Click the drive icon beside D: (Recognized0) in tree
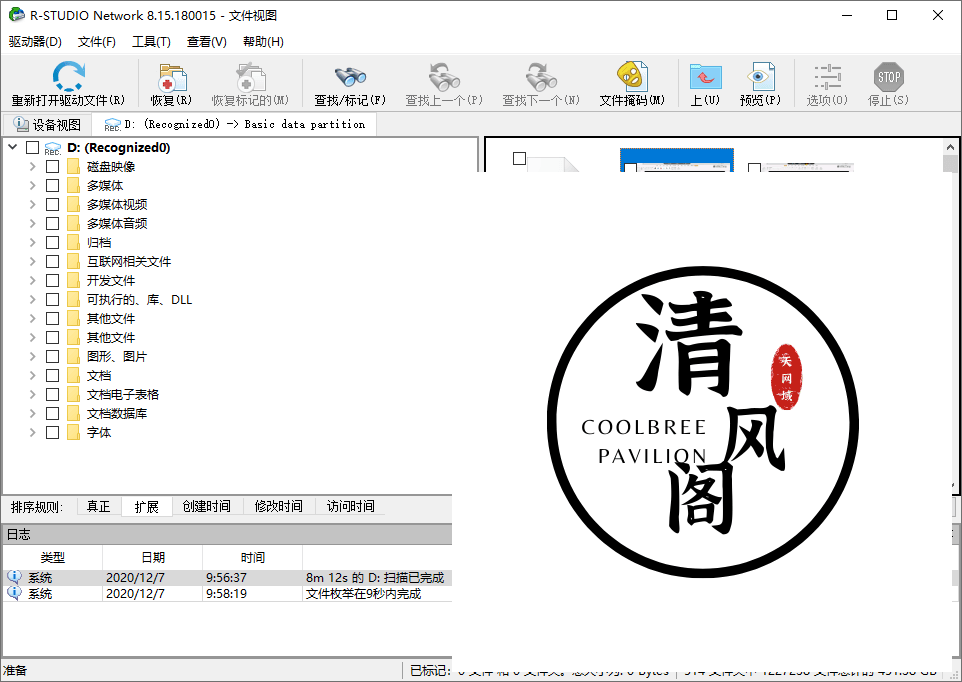Screen dimensions: 962x682 coord(53,148)
